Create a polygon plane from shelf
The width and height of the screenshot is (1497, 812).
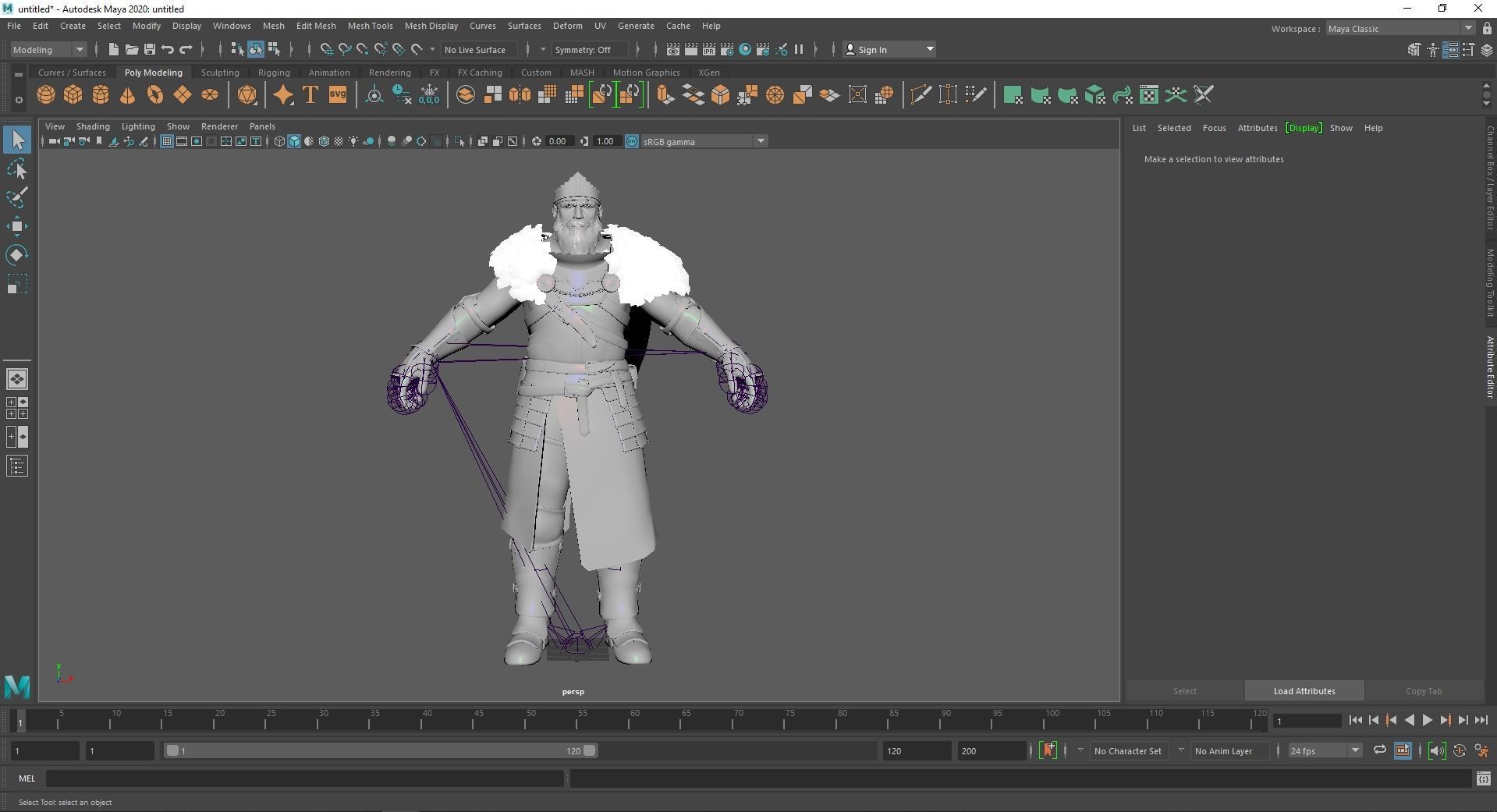coord(183,95)
